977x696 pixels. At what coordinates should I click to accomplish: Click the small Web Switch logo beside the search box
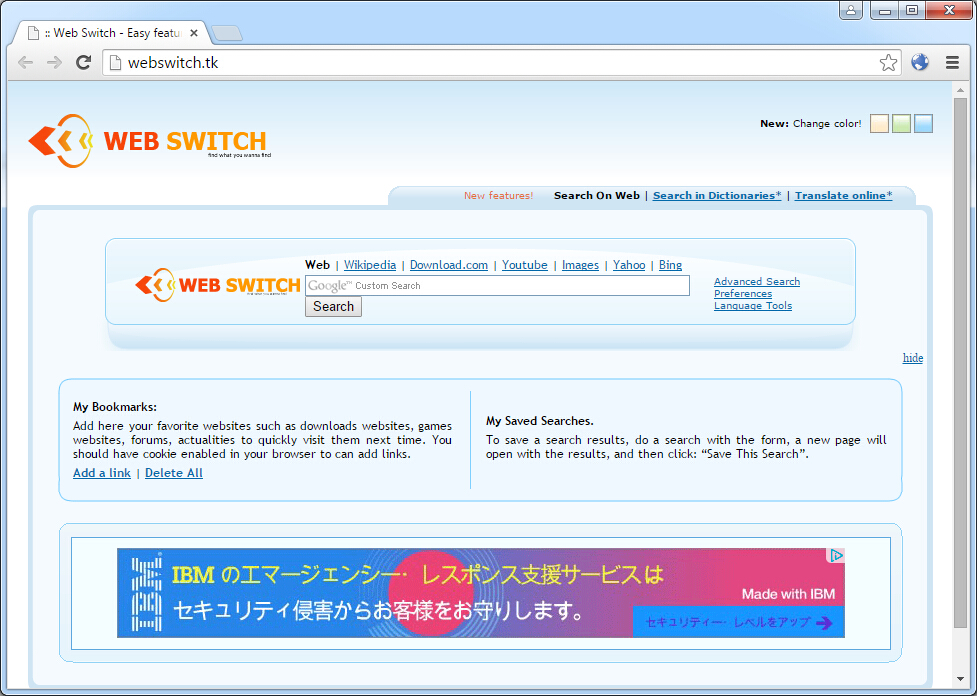[x=217, y=285]
